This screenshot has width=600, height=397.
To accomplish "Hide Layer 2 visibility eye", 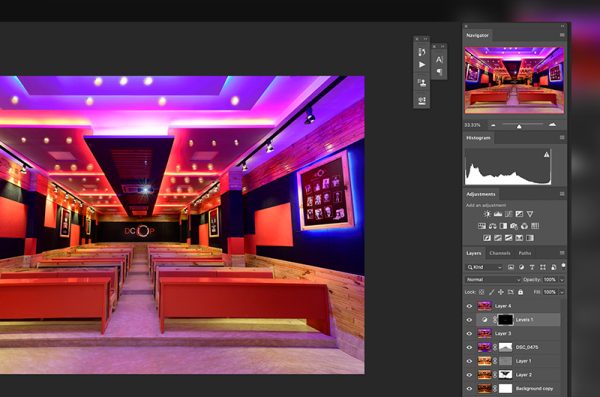I will point(470,375).
